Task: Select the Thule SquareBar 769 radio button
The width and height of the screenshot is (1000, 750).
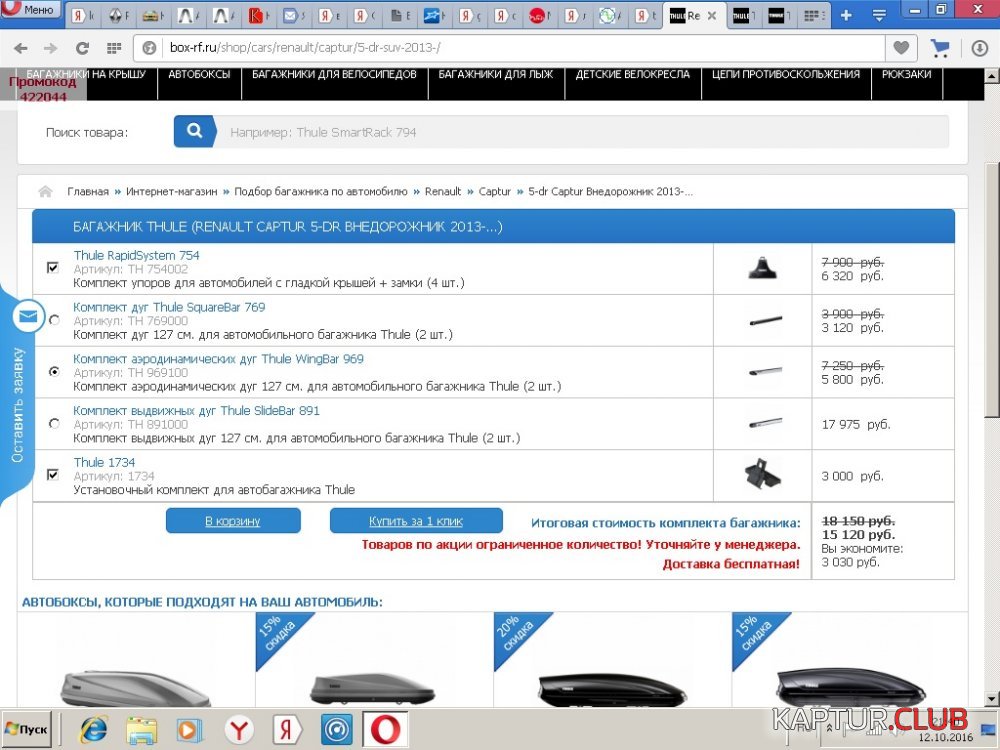Action: (54, 320)
